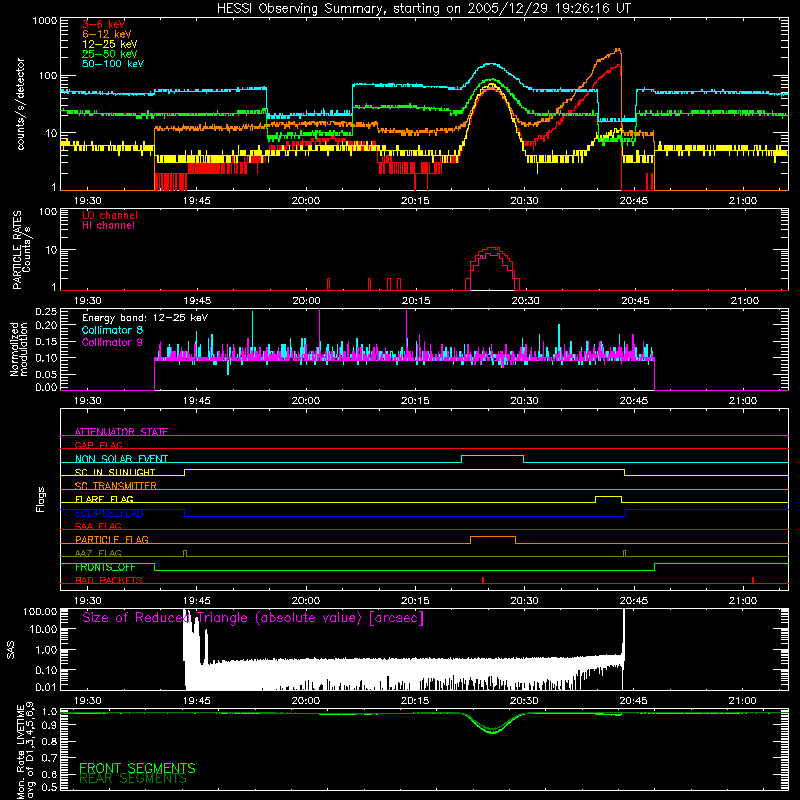Click the FLARE FLAG label
Viewport: 800px width, 800px height.
(104, 499)
